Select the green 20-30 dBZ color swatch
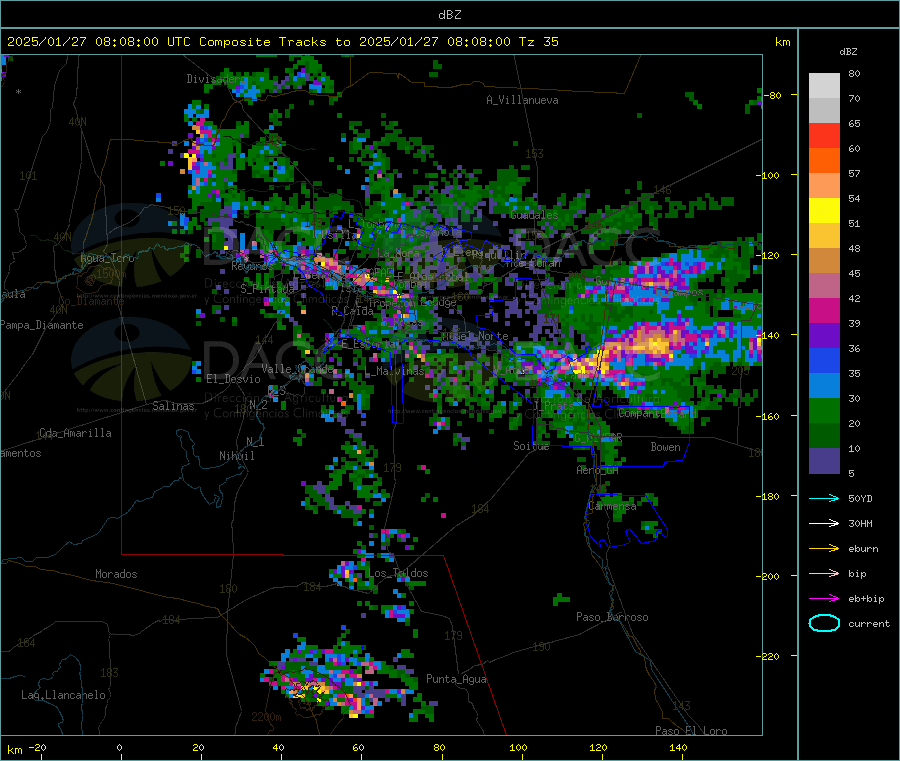 824,410
